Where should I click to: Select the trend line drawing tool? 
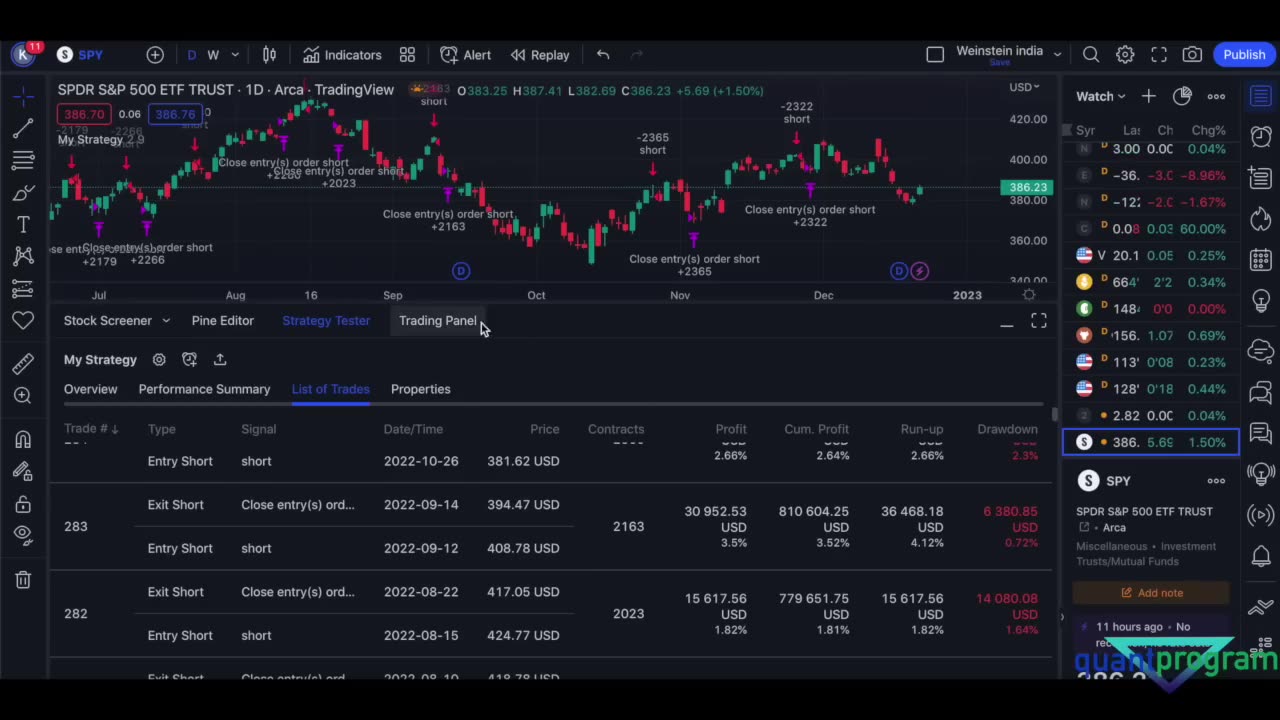tap(23, 128)
